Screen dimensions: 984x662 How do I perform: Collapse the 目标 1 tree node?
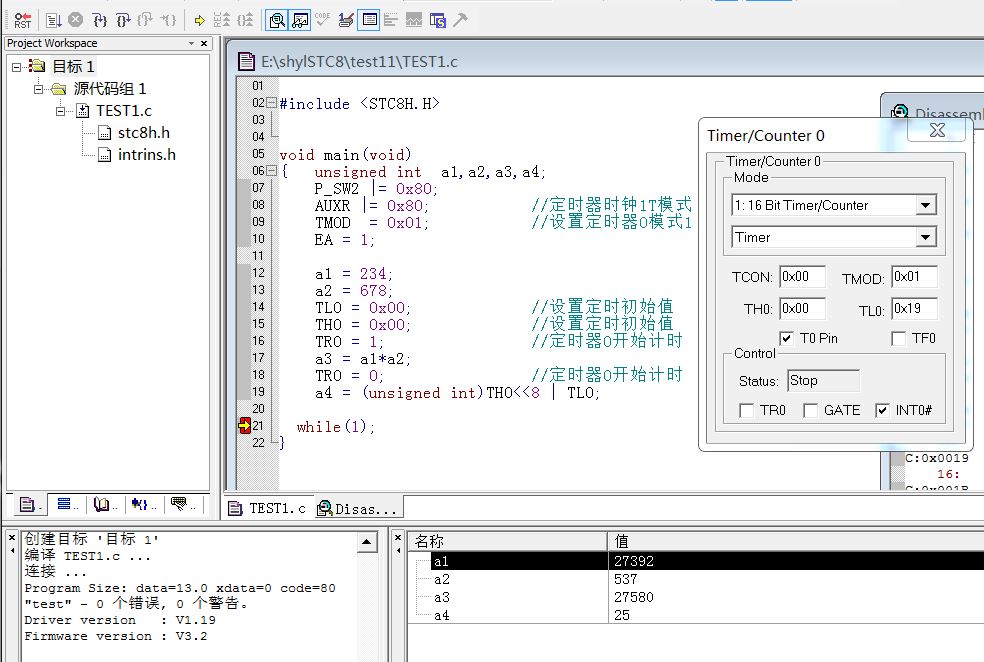click(16, 67)
